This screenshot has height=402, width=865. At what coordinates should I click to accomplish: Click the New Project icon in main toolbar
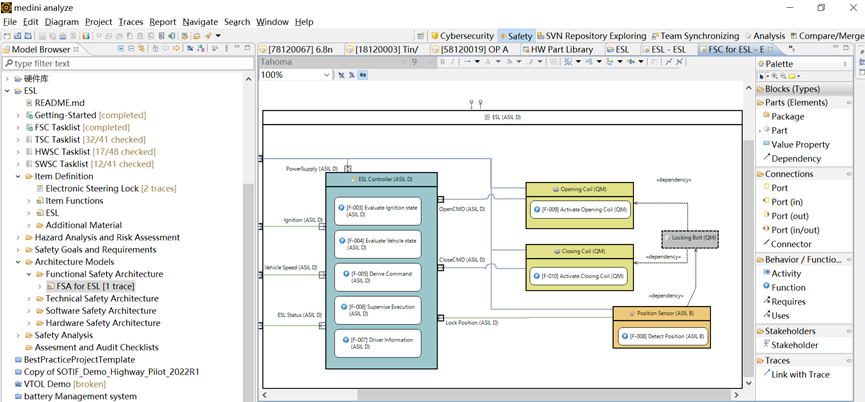pyautogui.click(x=7, y=36)
